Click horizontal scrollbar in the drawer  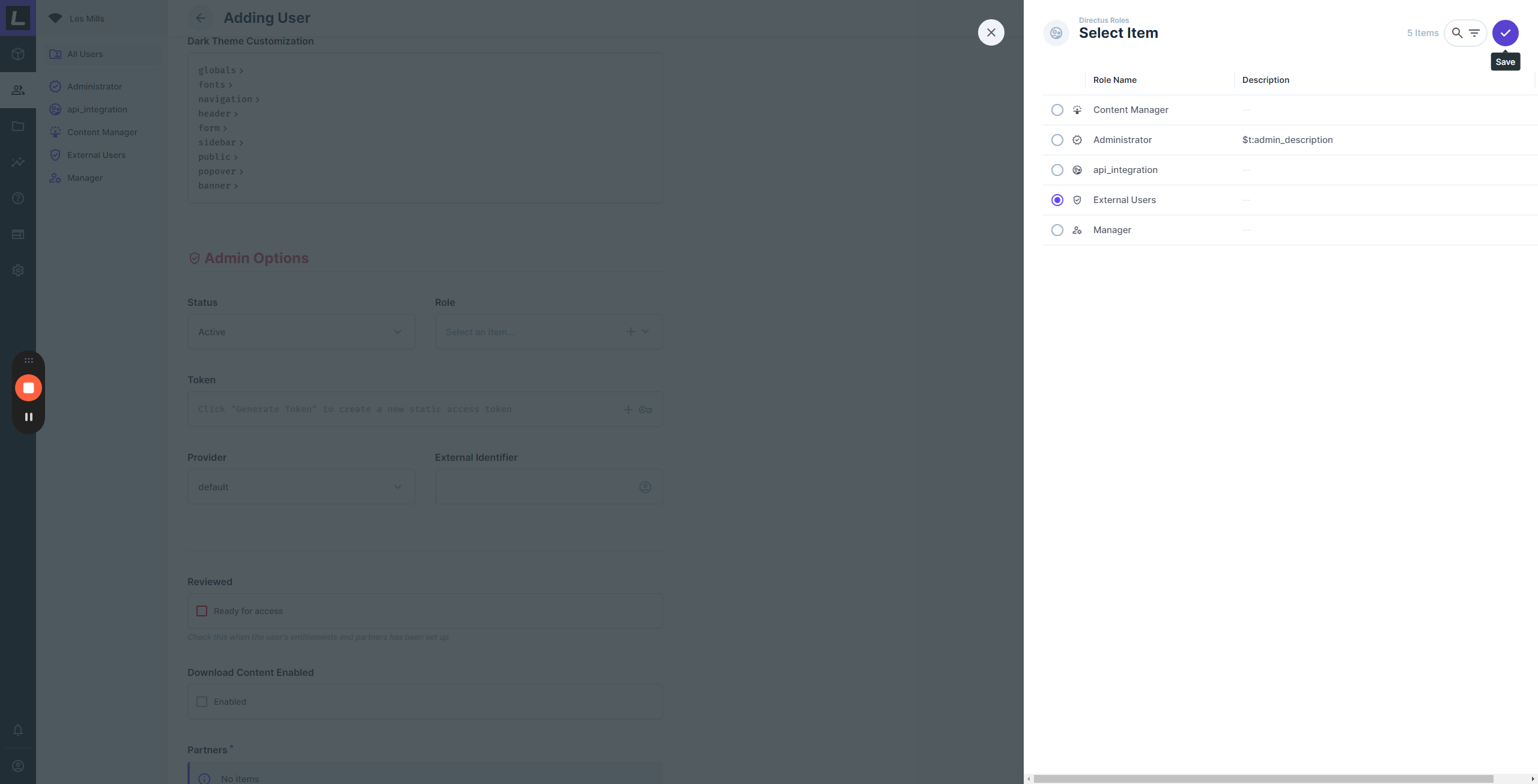tap(1263, 779)
